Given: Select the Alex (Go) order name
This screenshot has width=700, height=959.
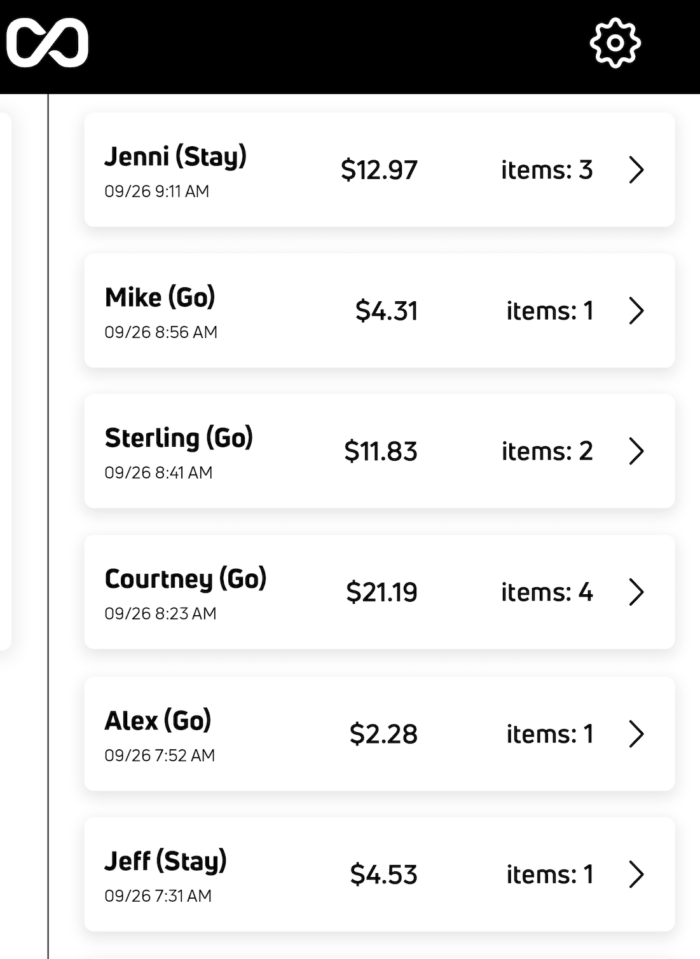Looking at the screenshot, I should [158, 720].
